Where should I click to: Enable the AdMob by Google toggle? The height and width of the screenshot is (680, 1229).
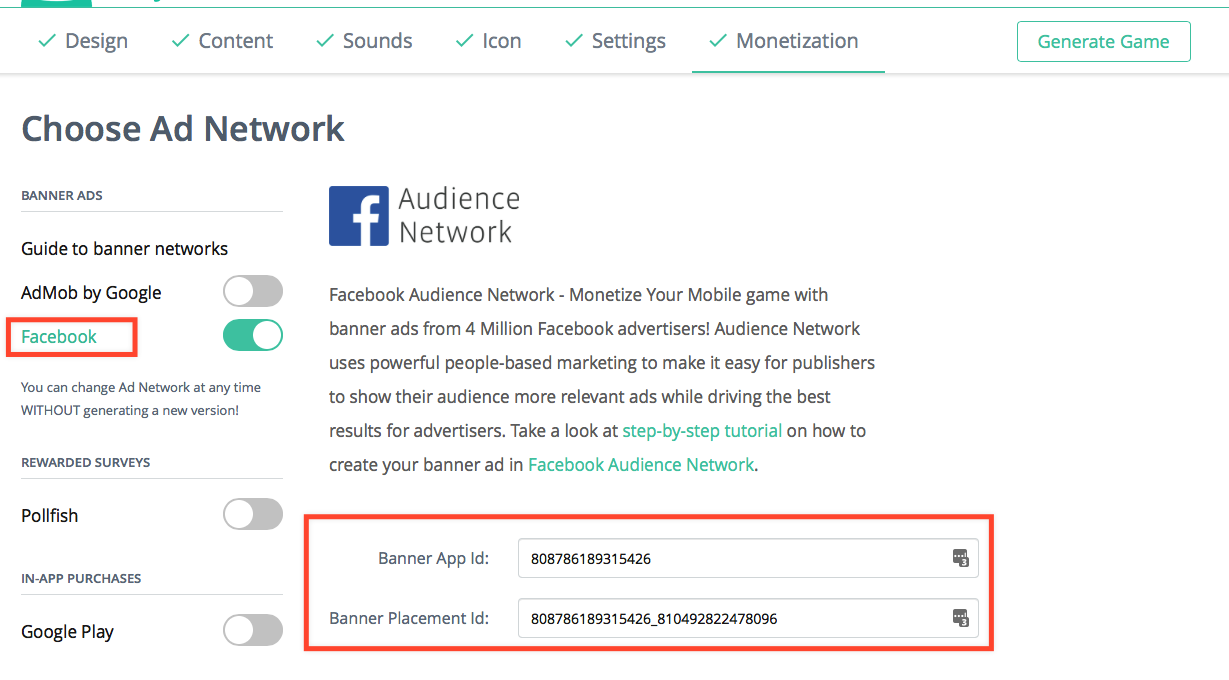(x=253, y=292)
